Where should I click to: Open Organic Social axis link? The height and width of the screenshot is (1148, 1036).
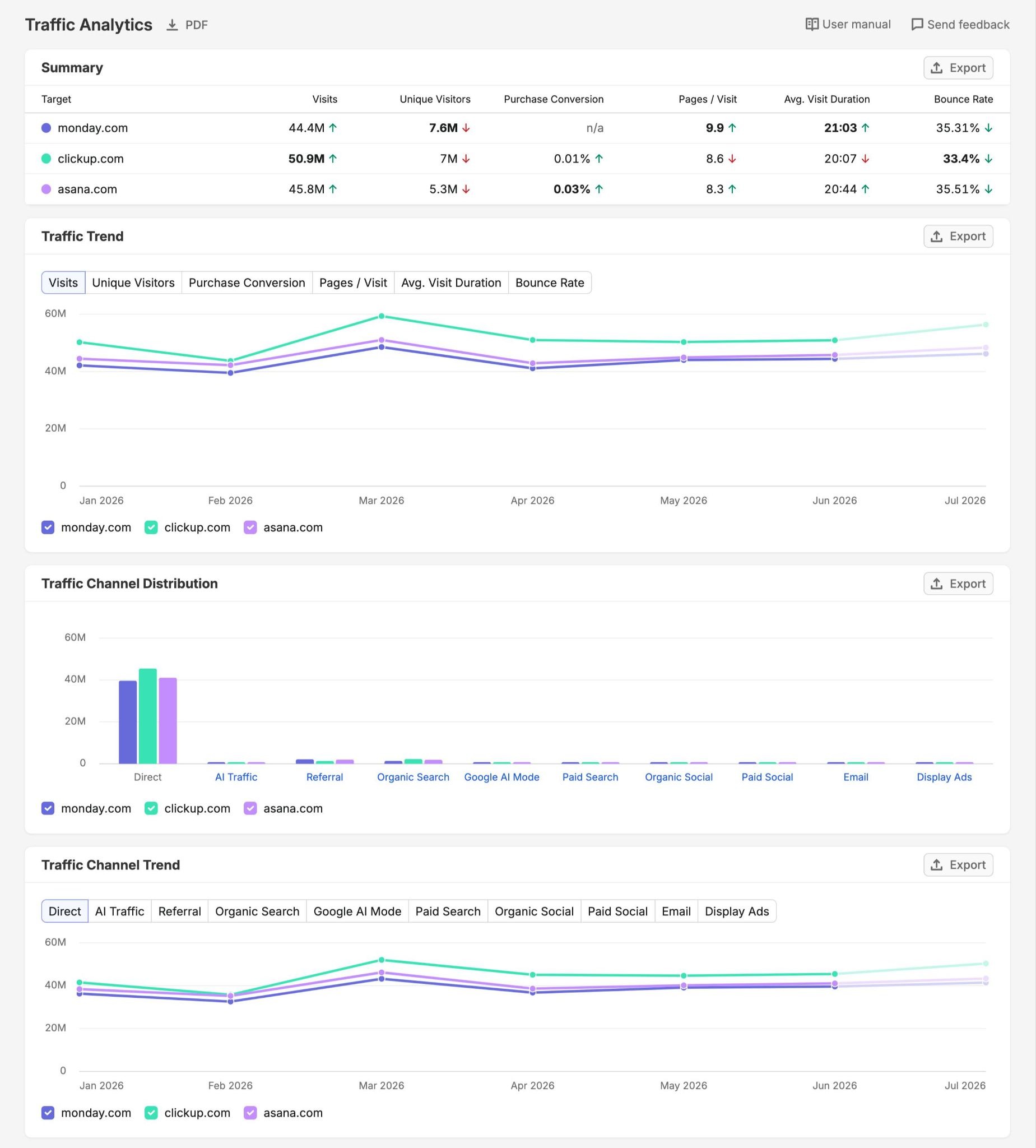click(x=679, y=777)
